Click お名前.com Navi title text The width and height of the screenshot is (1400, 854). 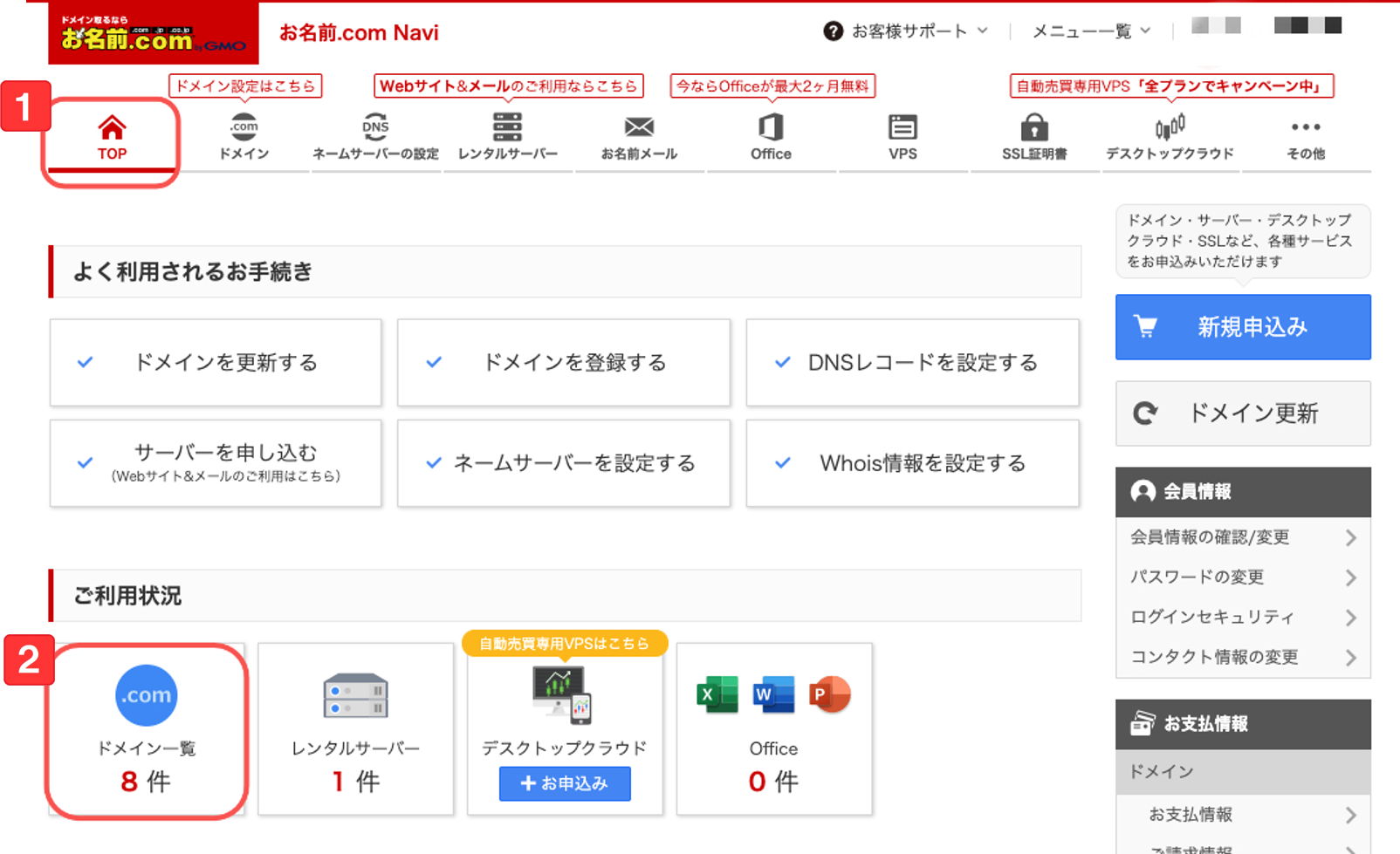(x=359, y=33)
